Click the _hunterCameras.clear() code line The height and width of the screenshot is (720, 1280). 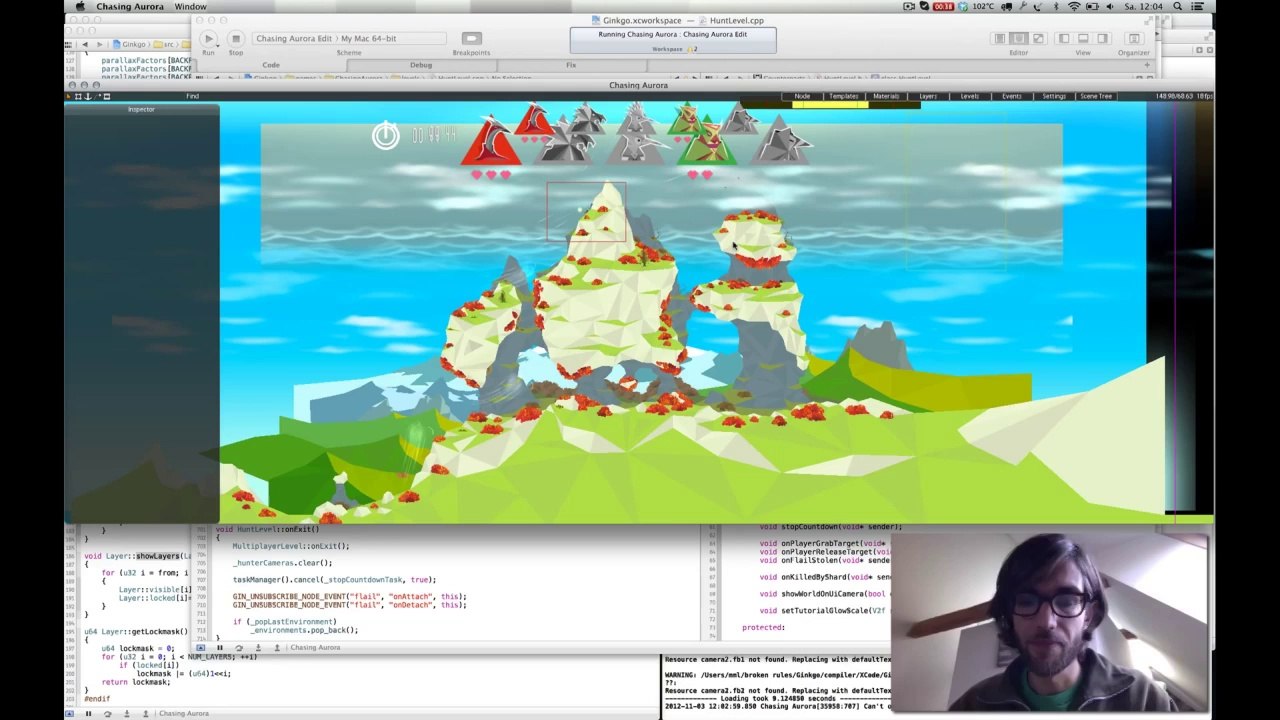(282, 563)
